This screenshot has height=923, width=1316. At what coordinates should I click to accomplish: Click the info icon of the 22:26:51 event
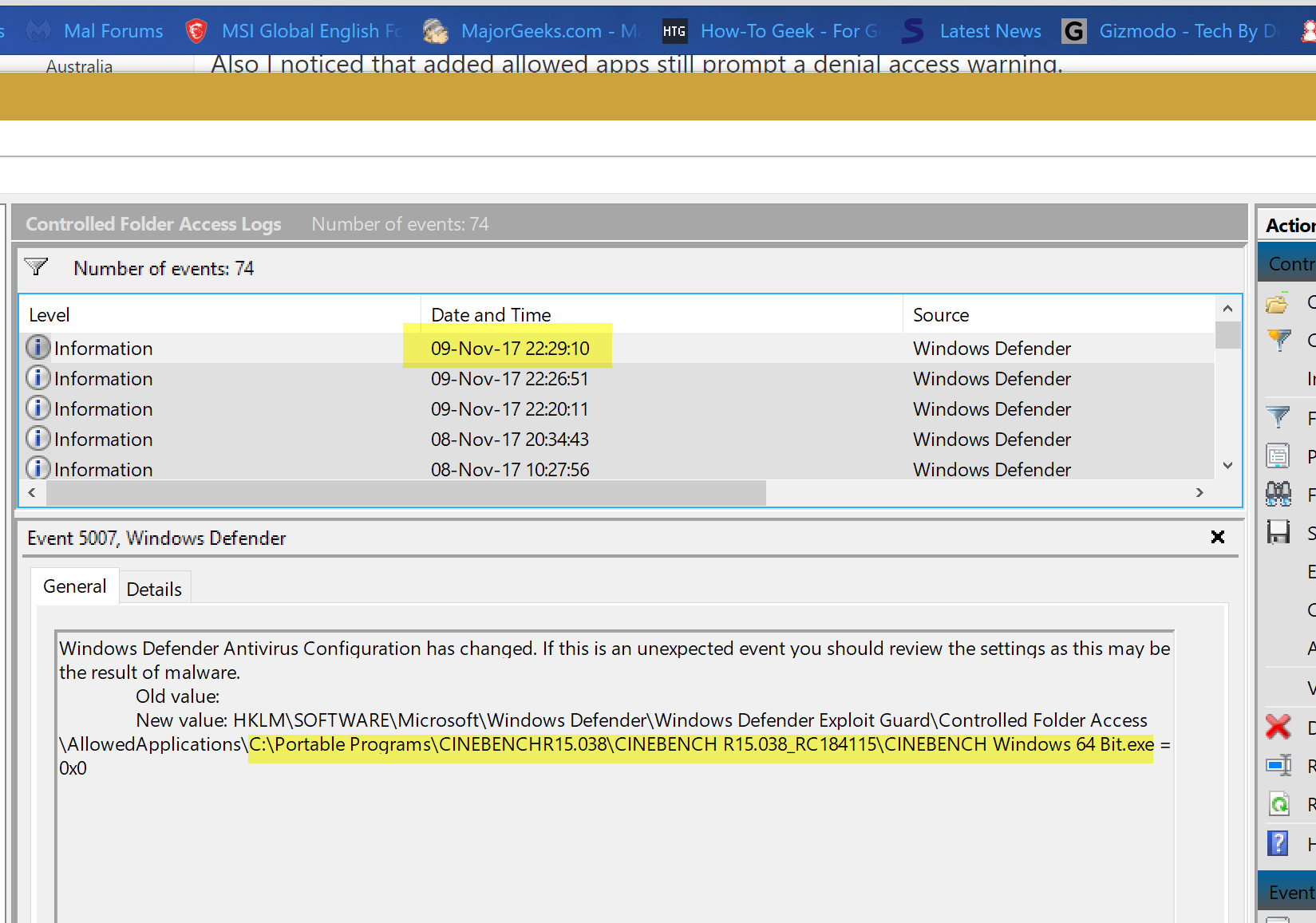[x=38, y=377]
